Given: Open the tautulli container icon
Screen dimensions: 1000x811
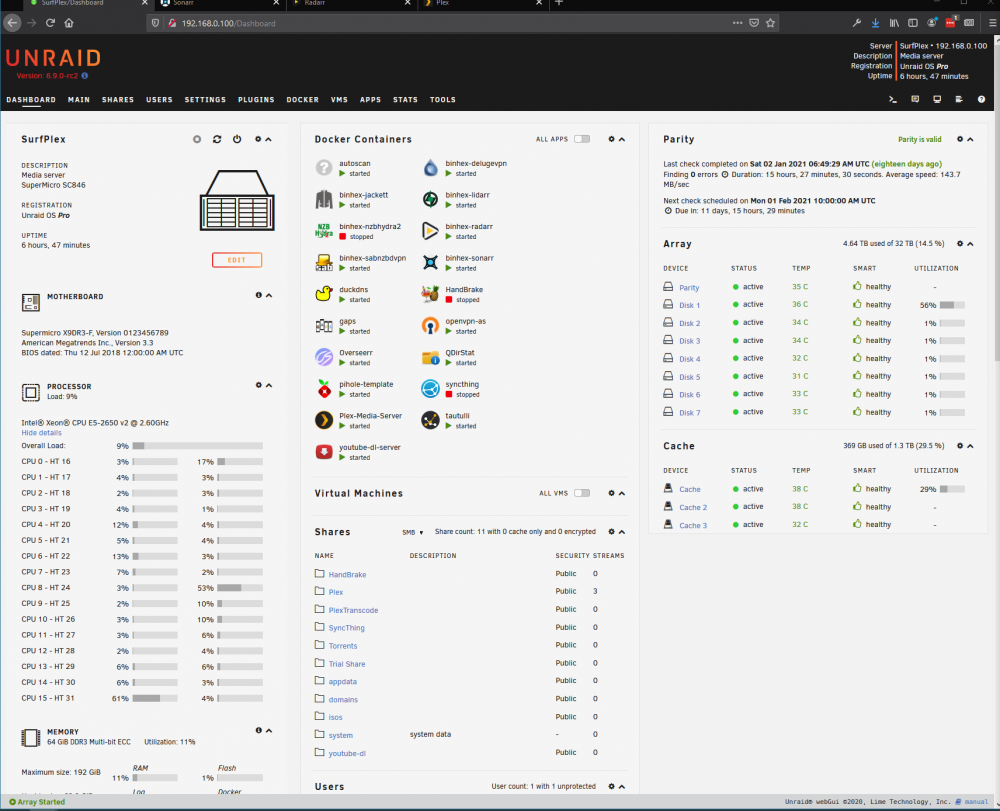Looking at the screenshot, I should (430, 420).
